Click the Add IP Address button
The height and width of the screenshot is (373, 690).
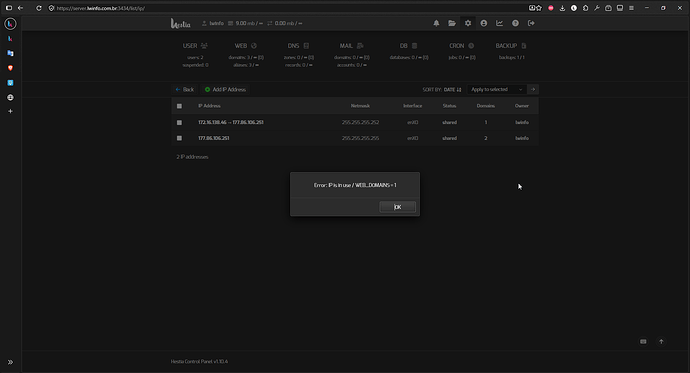pos(225,89)
